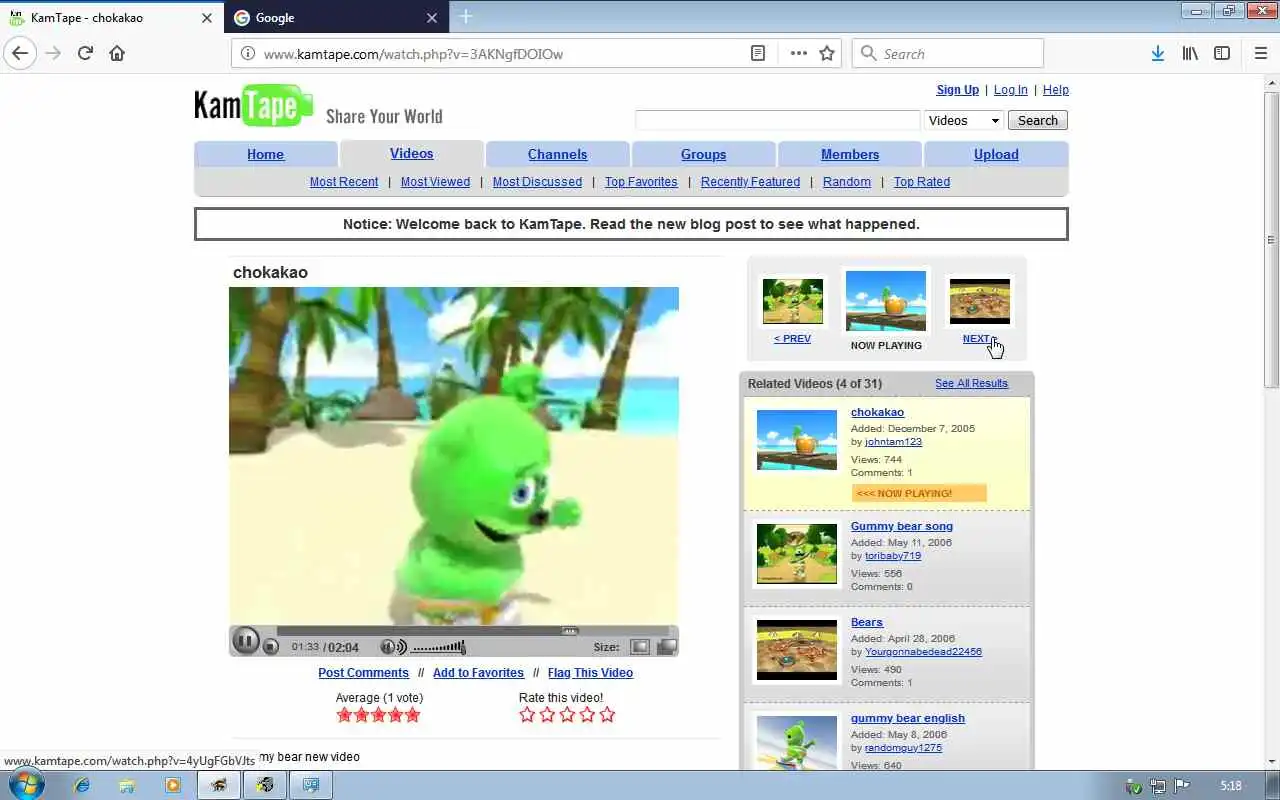The height and width of the screenshot is (800, 1280).
Task: Rate the video five stars
Action: coord(607,714)
